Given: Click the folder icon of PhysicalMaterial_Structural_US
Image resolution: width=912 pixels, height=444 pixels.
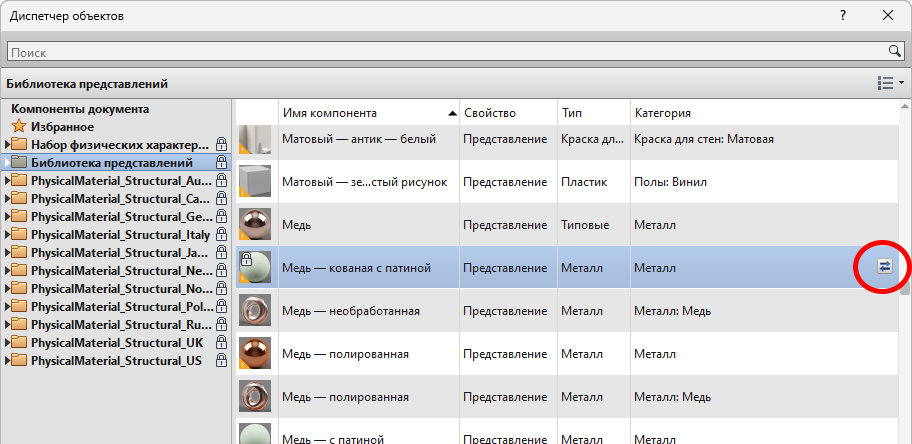Looking at the screenshot, I should (19, 361).
